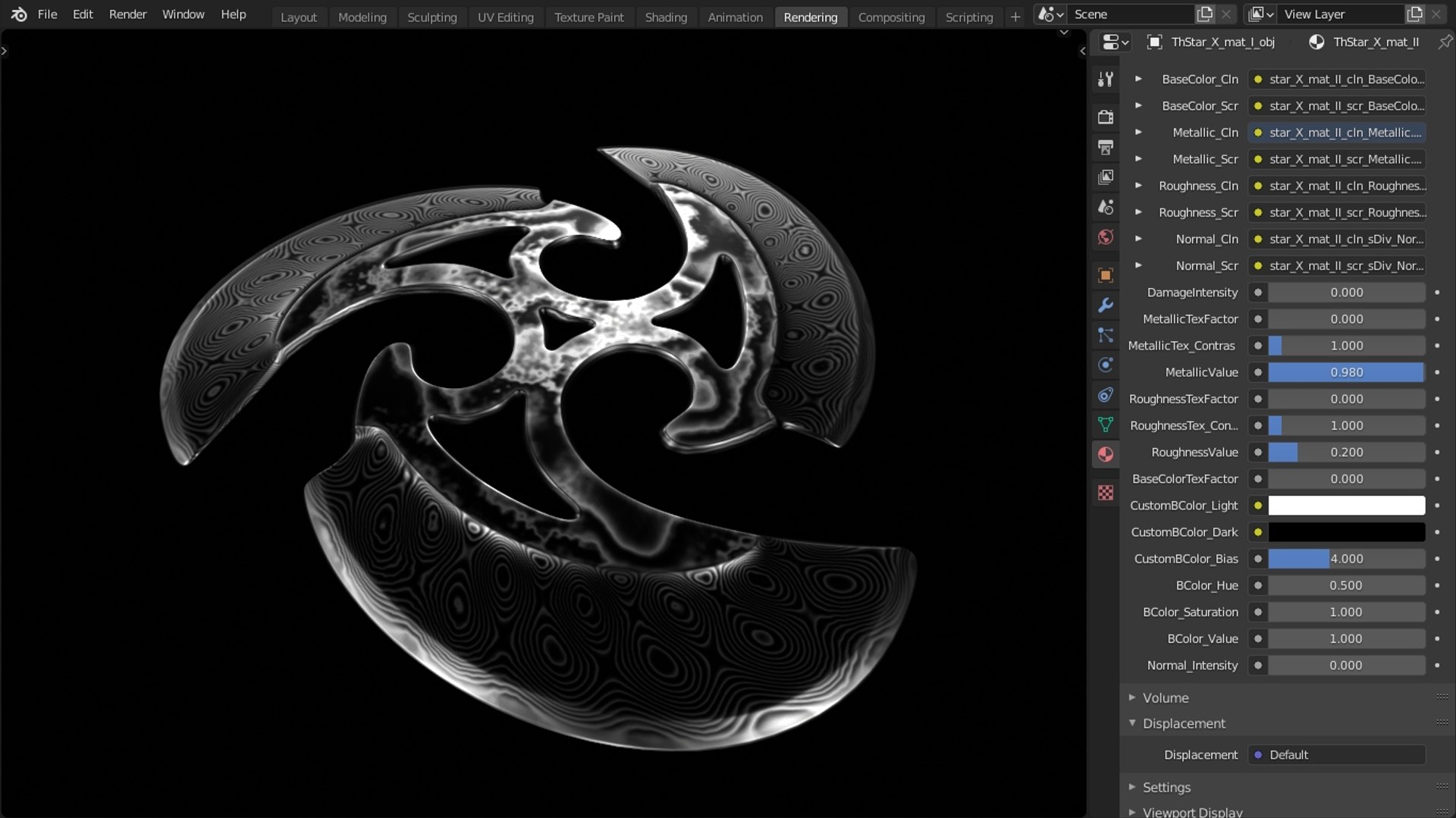Toggle animate dot for CustomBColor_Light
1456x818 pixels.
(x=1437, y=506)
